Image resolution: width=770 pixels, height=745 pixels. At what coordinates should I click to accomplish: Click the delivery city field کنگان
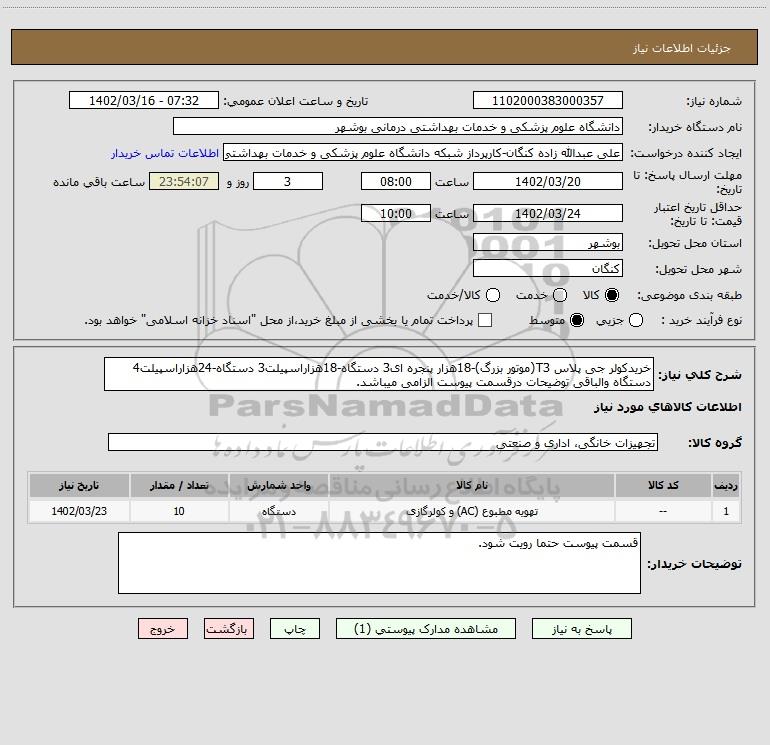[548, 269]
